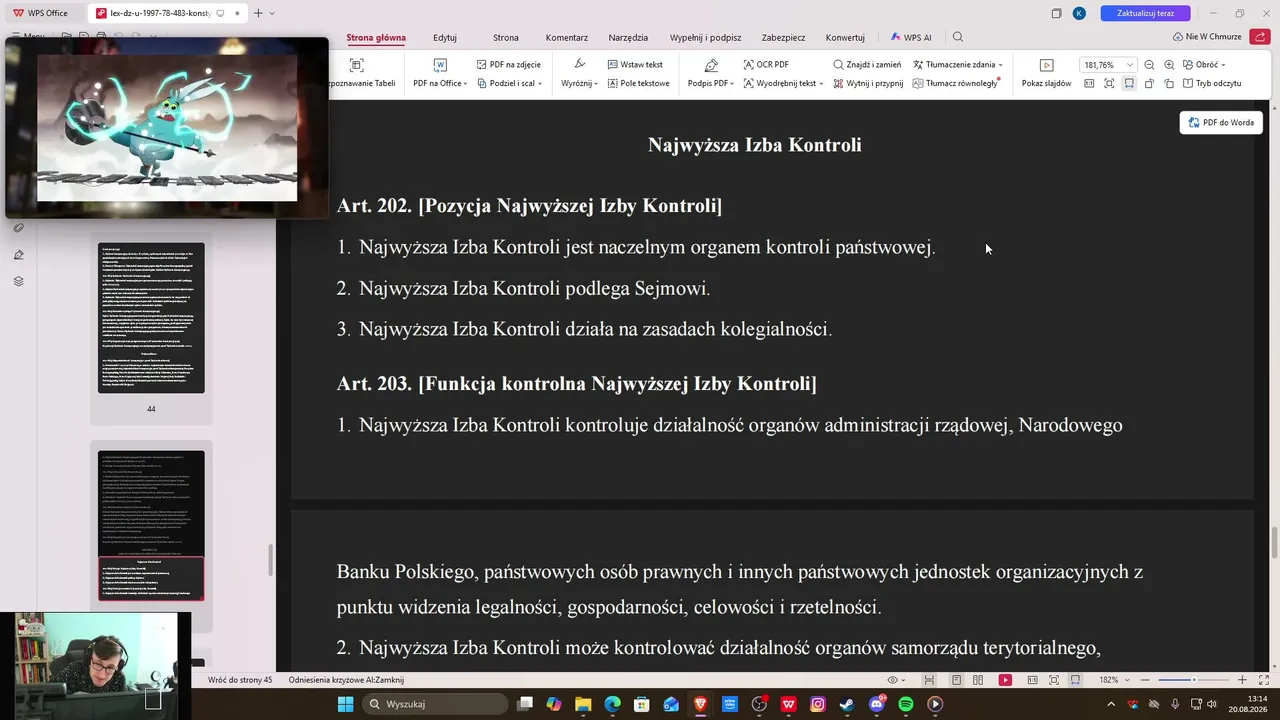
Task: Open the red share button at top right
Action: [1260, 37]
